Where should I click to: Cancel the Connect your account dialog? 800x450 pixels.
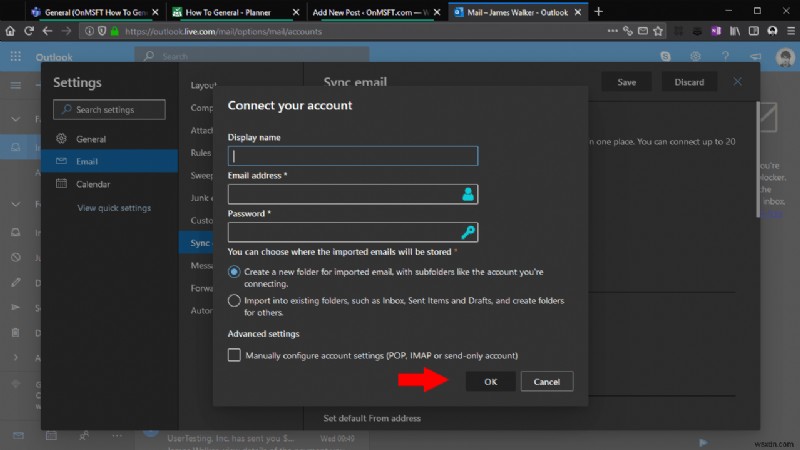pyautogui.click(x=546, y=382)
